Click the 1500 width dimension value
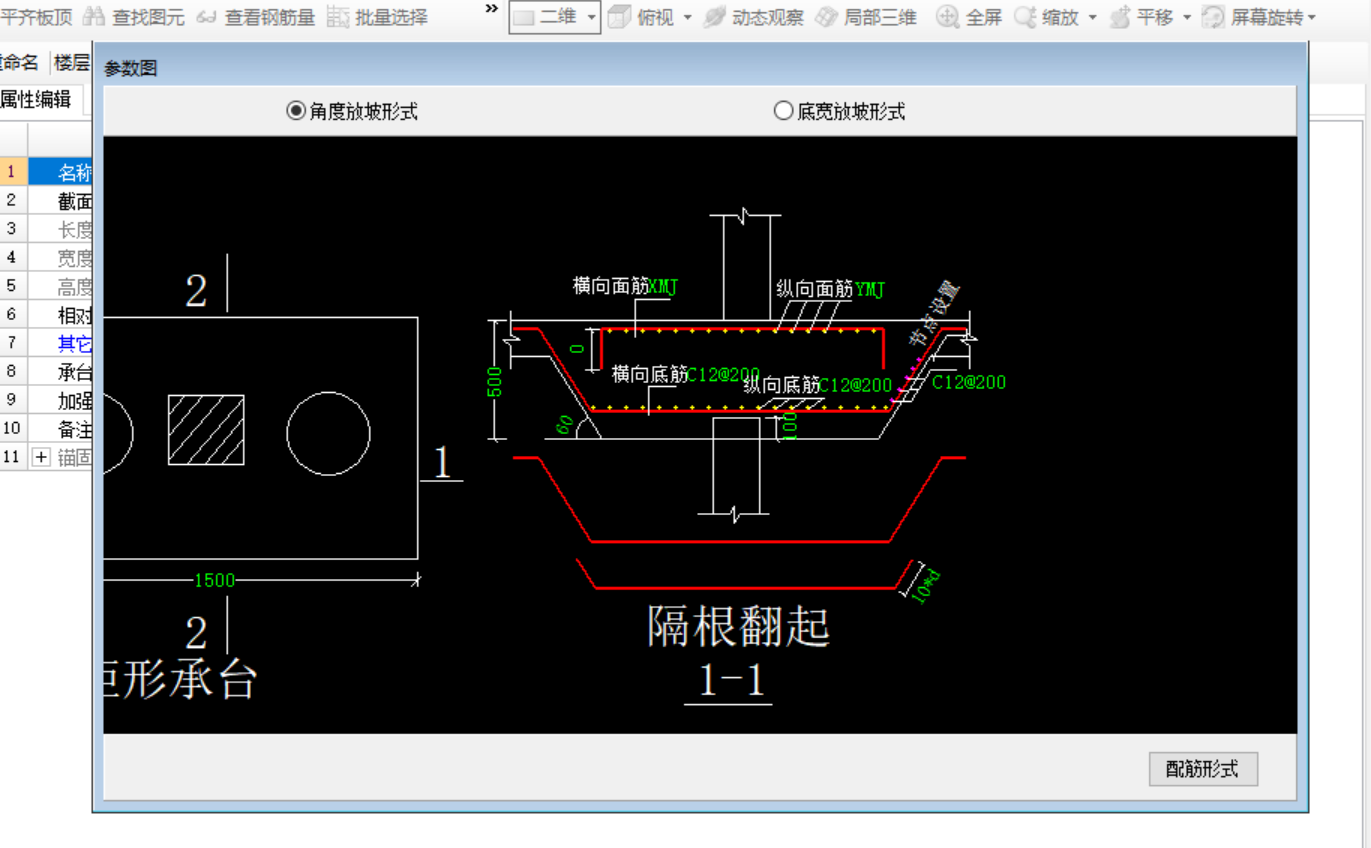1371x848 pixels. point(214,580)
